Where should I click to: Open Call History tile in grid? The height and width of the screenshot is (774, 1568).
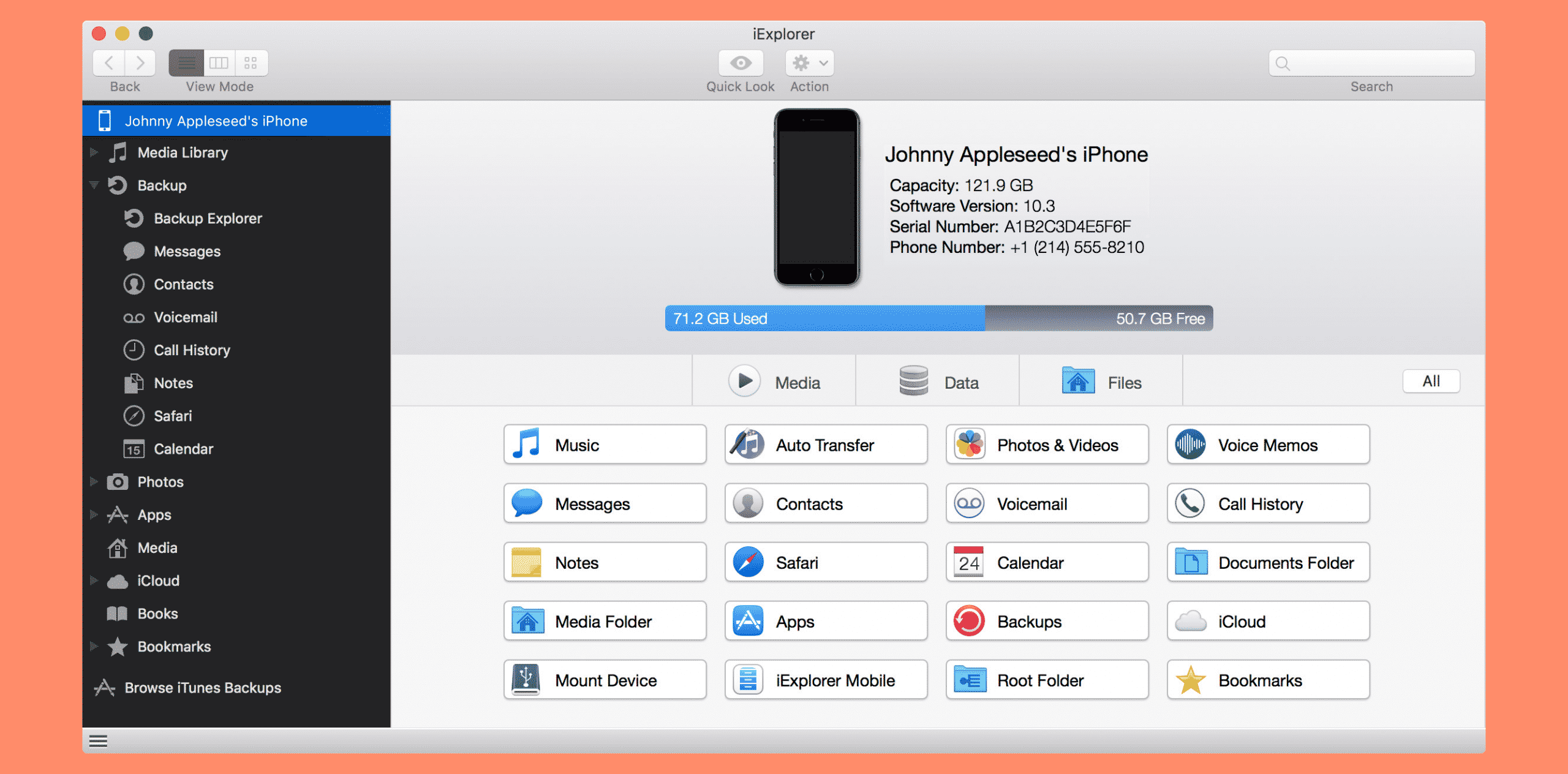(1268, 503)
